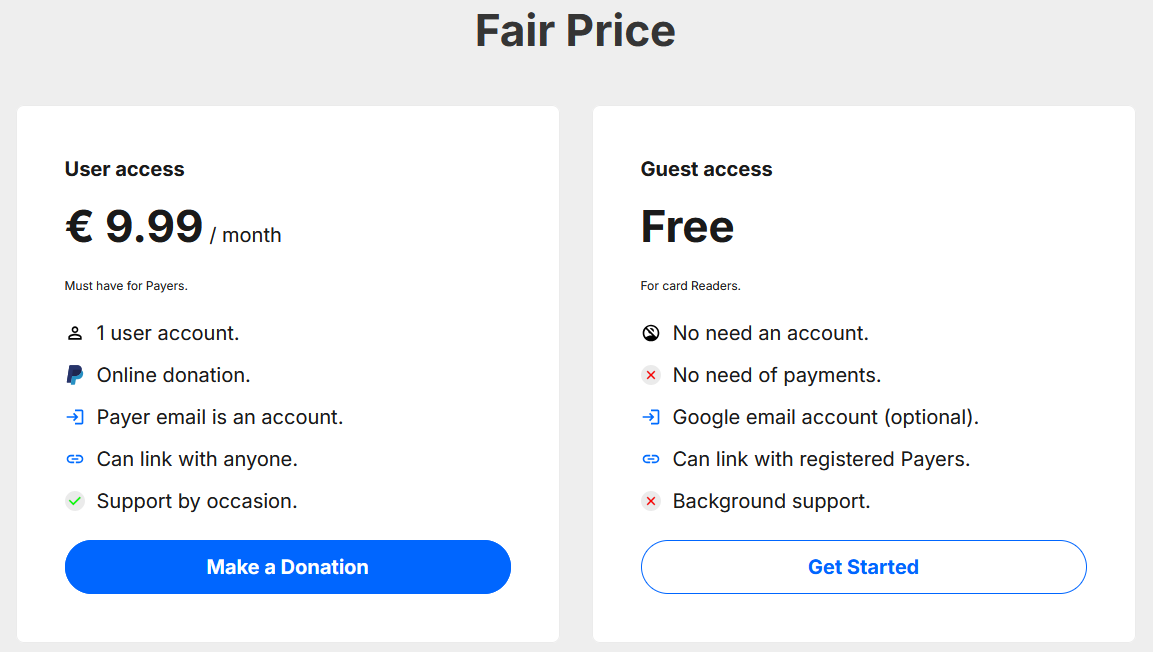The image size is (1153, 652).
Task: Click the crossed-circle icon beside No need an account
Action: coord(650,333)
